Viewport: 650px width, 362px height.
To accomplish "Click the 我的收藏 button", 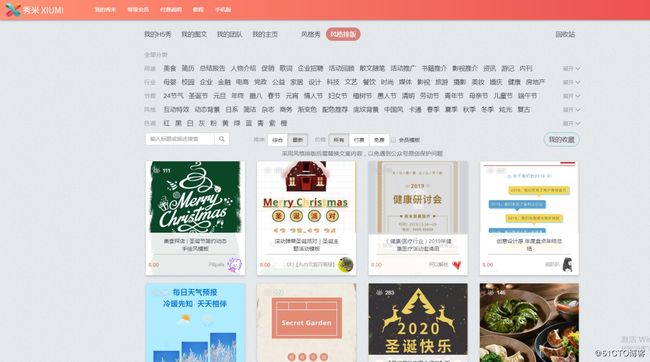I will pyautogui.click(x=562, y=140).
